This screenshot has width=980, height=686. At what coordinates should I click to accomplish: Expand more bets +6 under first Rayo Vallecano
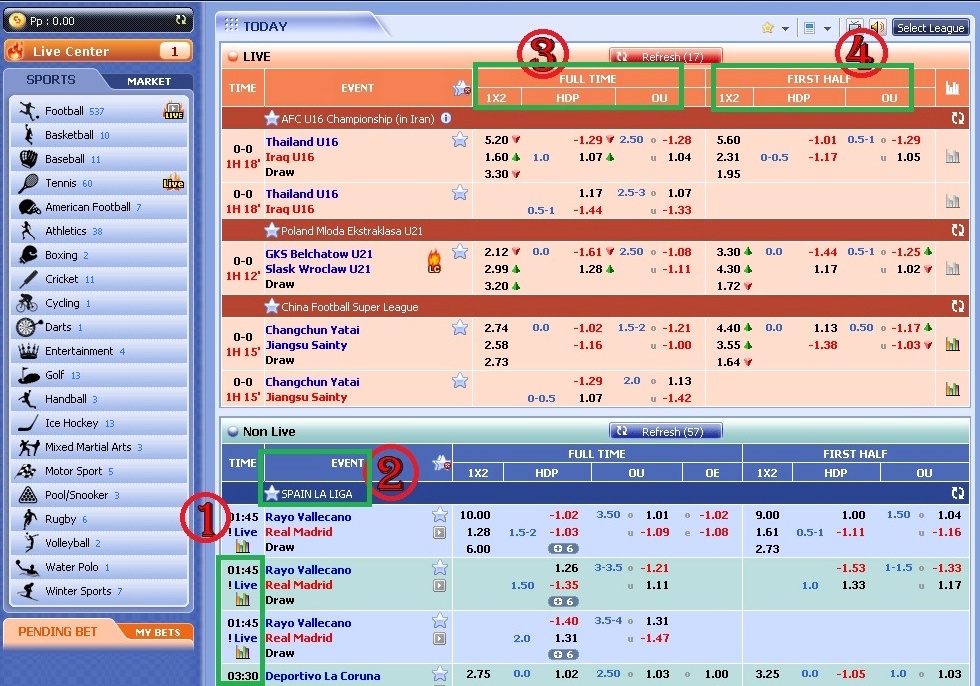[x=563, y=548]
